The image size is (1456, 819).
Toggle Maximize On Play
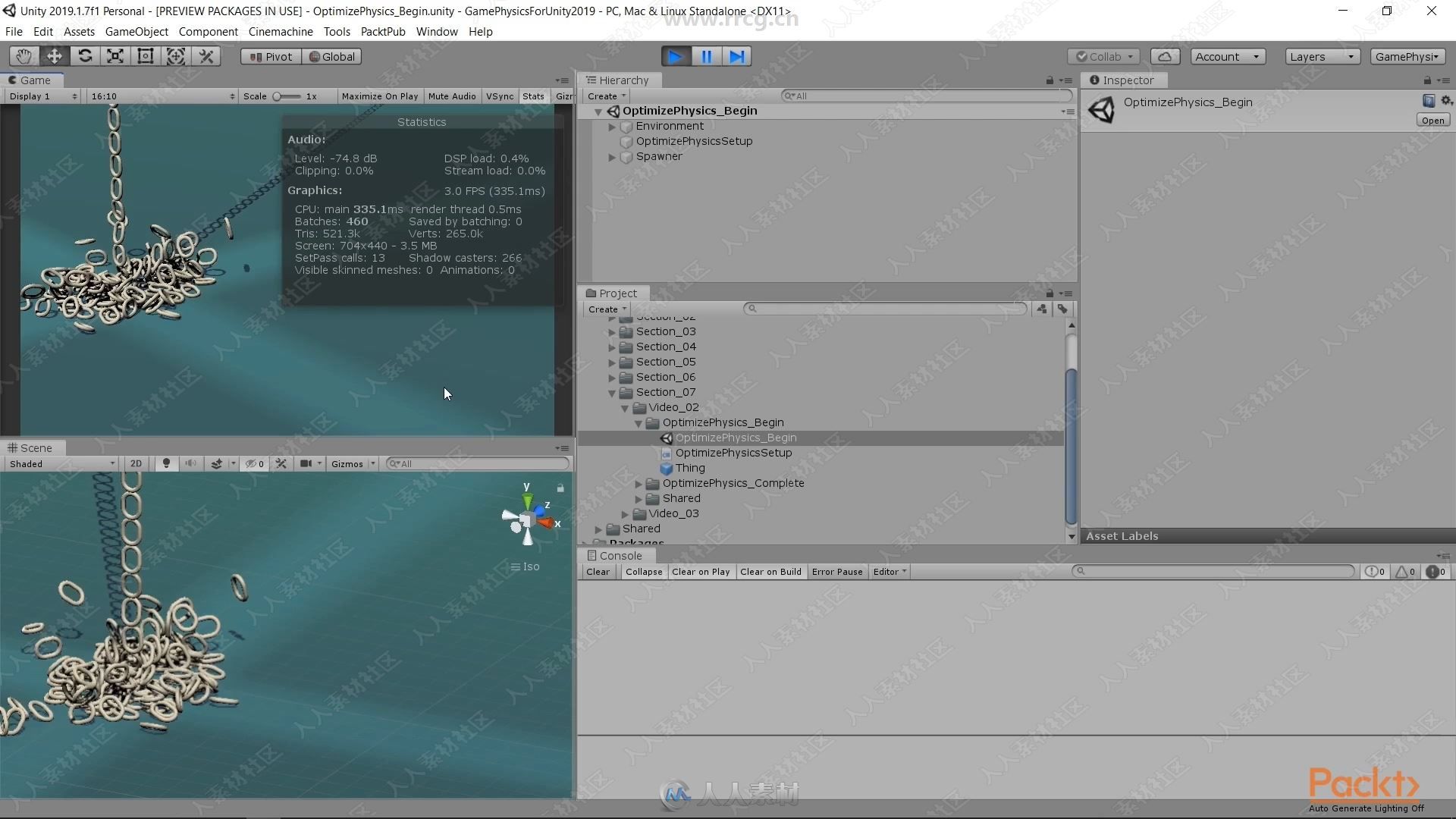tap(380, 96)
